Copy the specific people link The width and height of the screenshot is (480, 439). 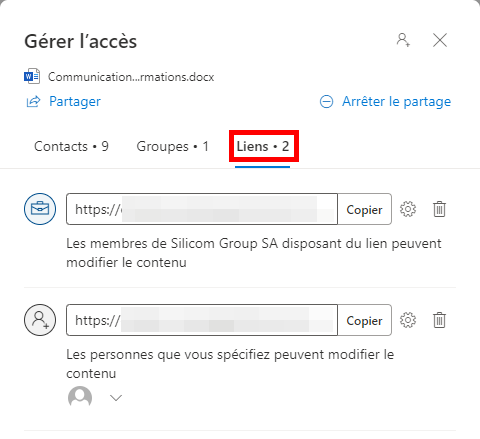click(364, 320)
